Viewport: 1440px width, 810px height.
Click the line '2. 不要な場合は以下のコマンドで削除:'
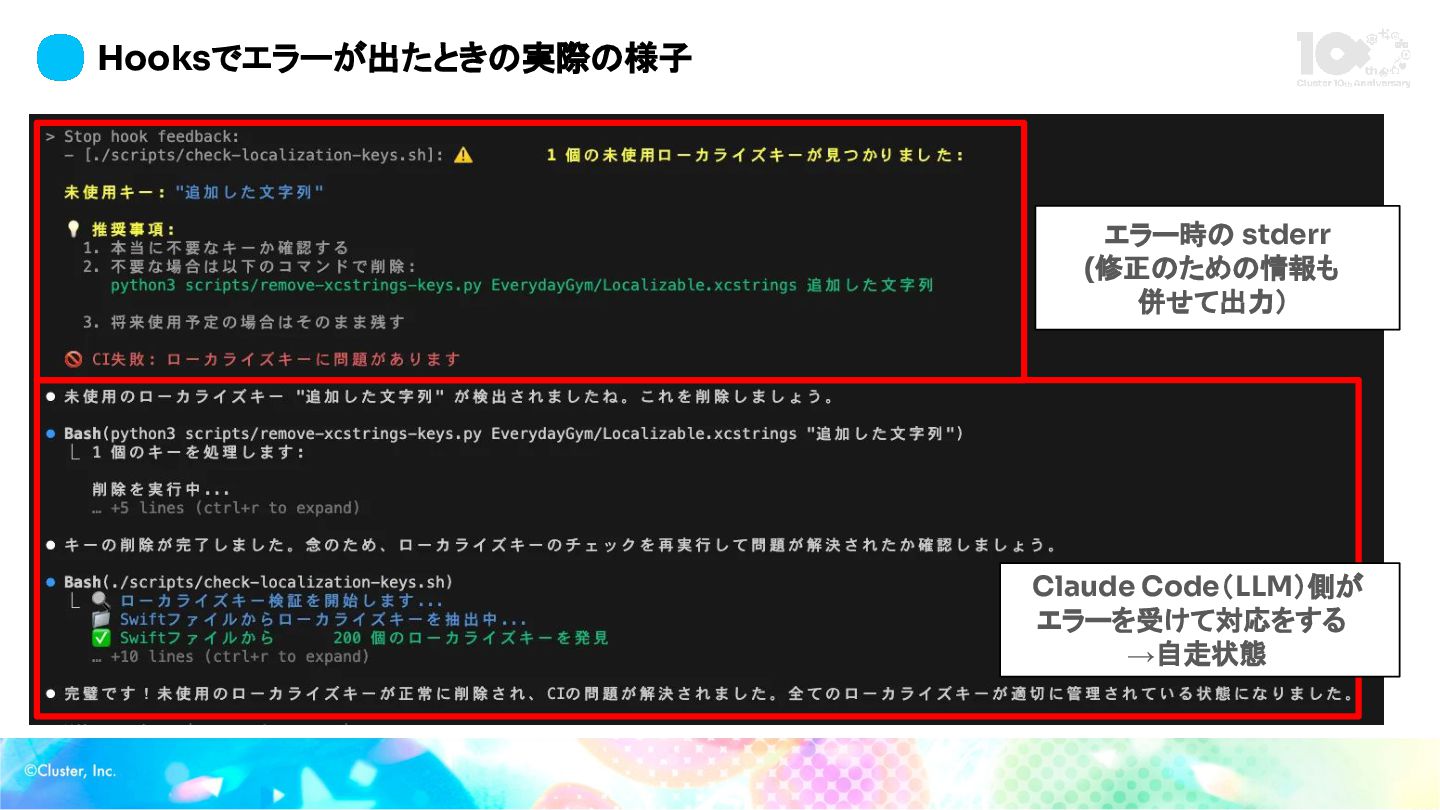249,266
